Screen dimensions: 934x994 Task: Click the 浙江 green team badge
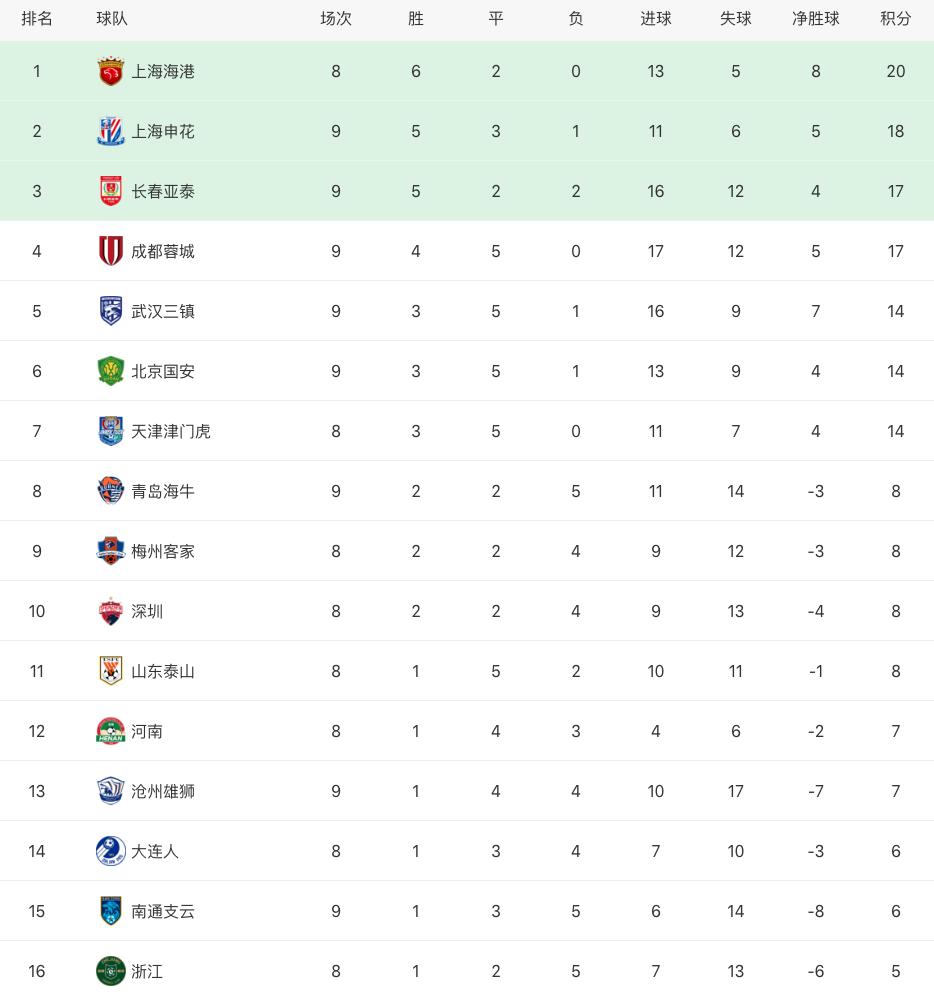click(110, 971)
